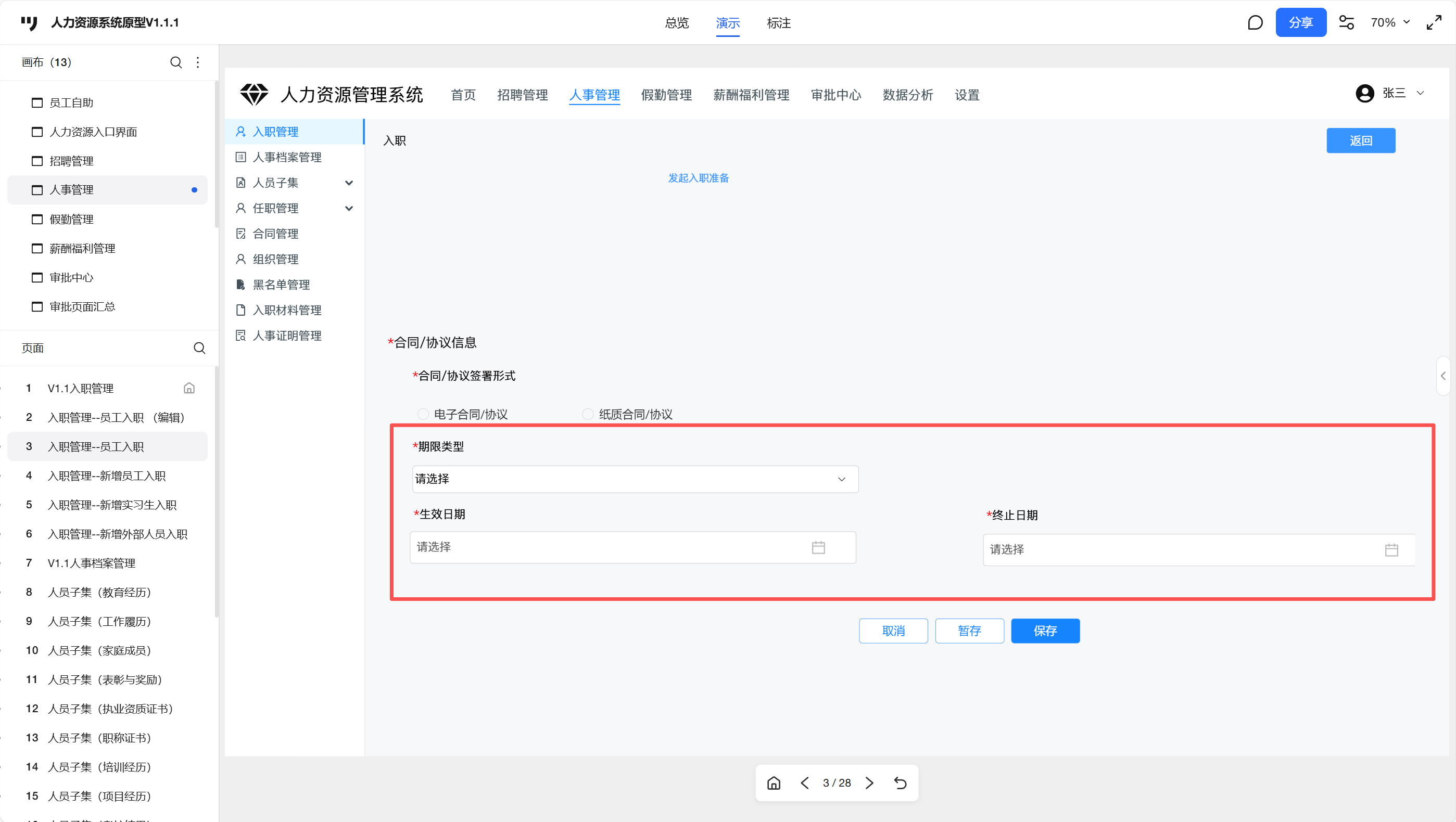Screen dimensions: 1456x822
Task: Click the home icon in bottom navigation
Action: [774, 783]
